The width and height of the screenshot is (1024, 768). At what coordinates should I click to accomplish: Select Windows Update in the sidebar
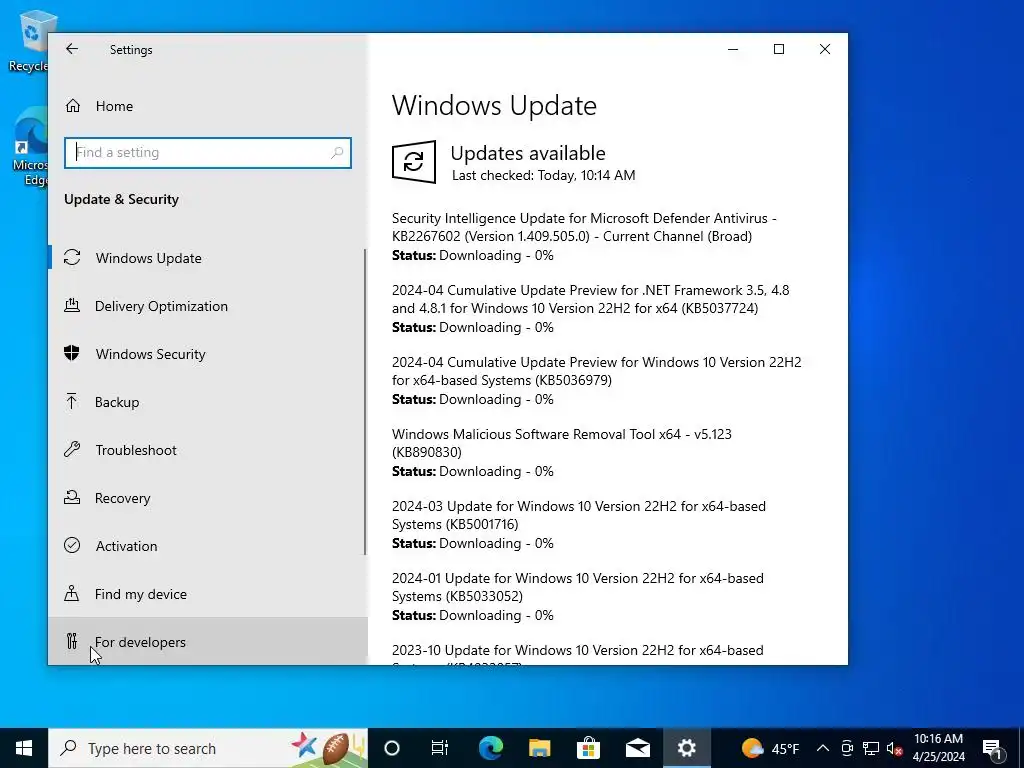click(208, 258)
